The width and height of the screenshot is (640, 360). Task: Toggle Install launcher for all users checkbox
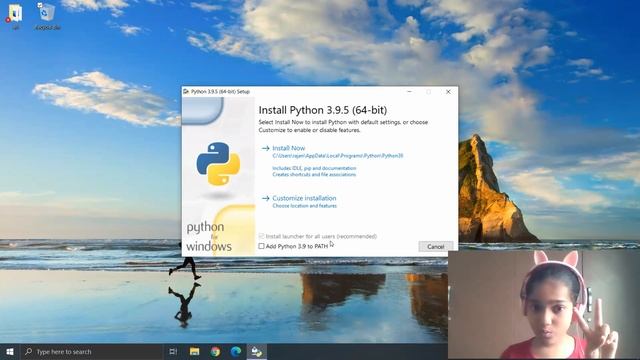click(261, 236)
